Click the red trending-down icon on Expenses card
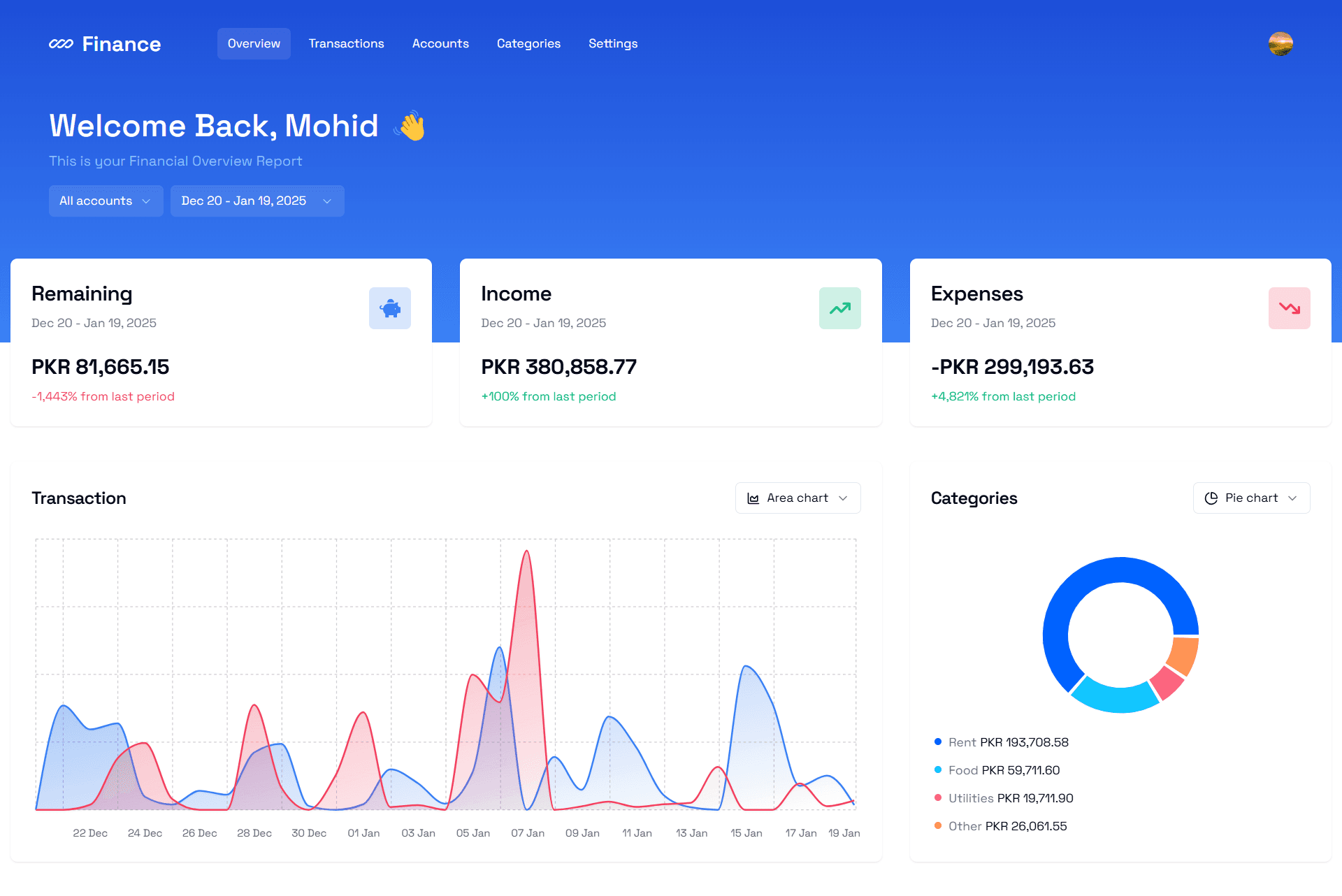This screenshot has height=896, width=1342. (x=1289, y=308)
